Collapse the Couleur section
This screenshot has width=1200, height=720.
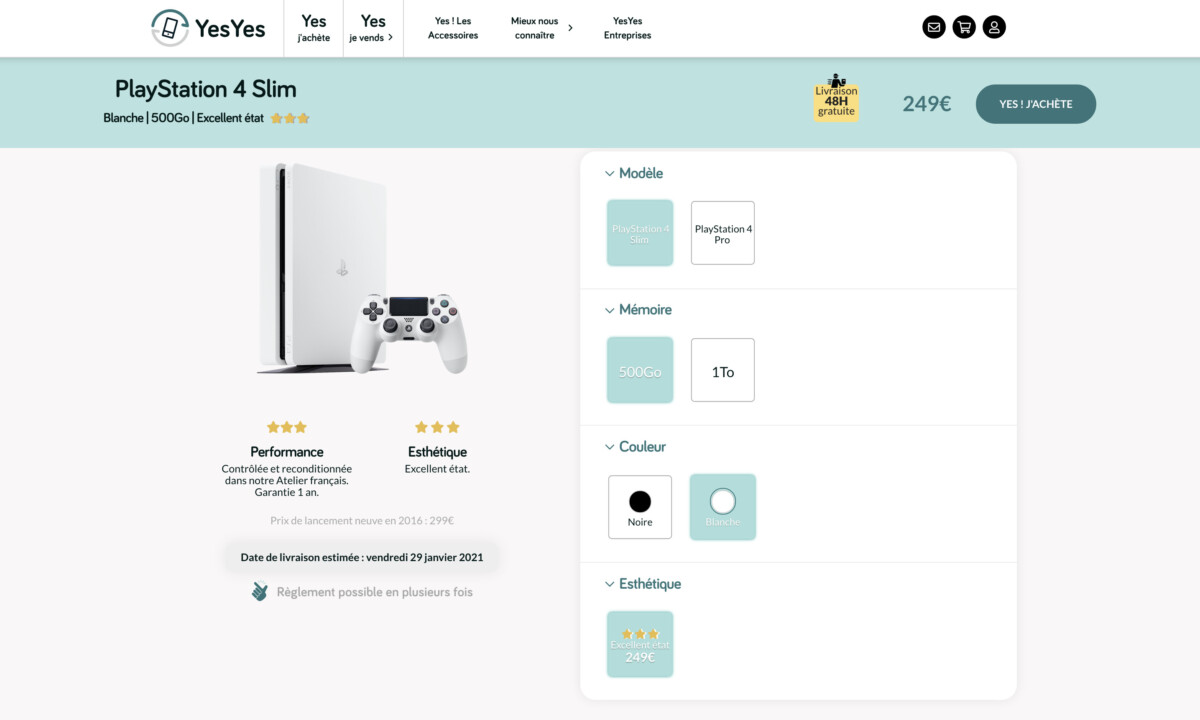(610, 447)
